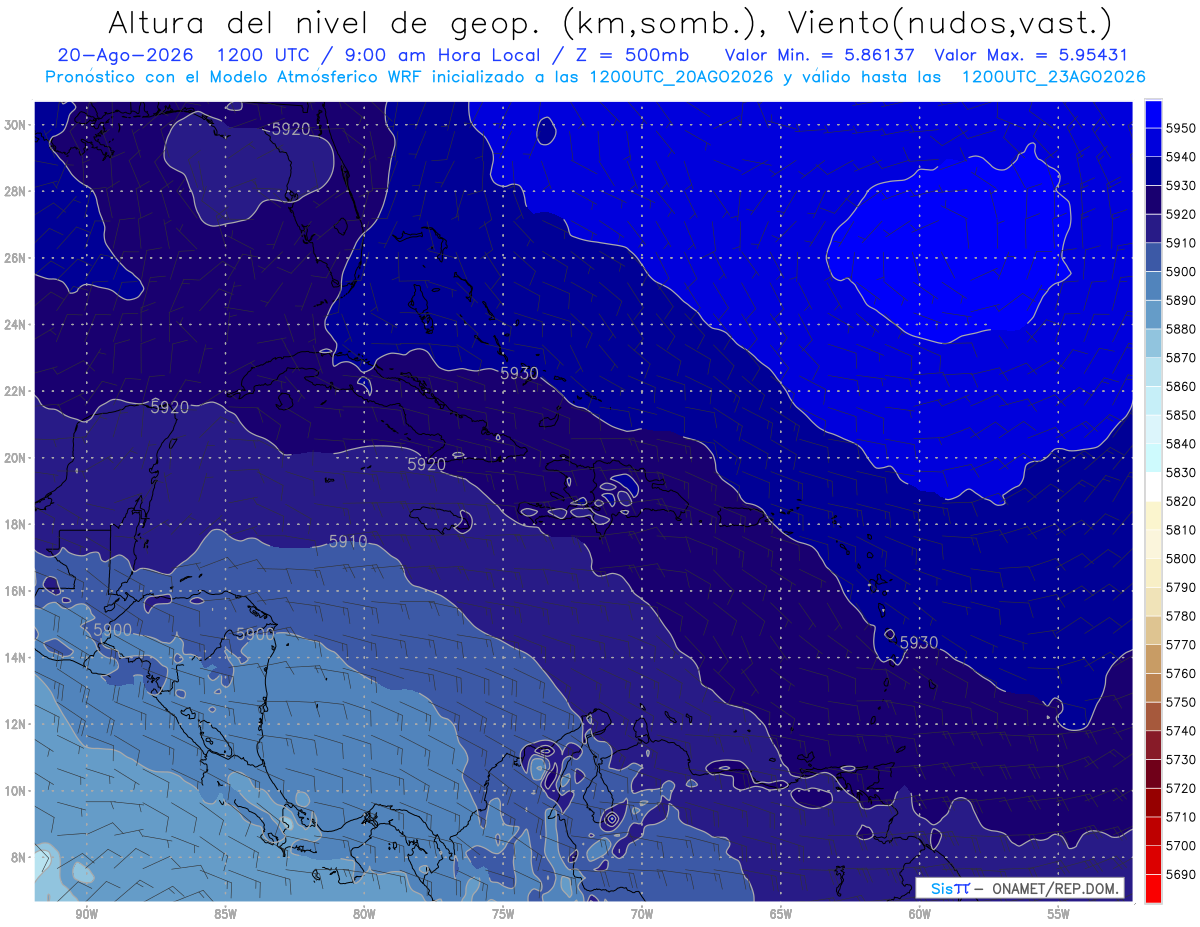Select the 5700 value on the color bar
Image resolution: width=1200 pixels, height=927 pixels.
1182,846
